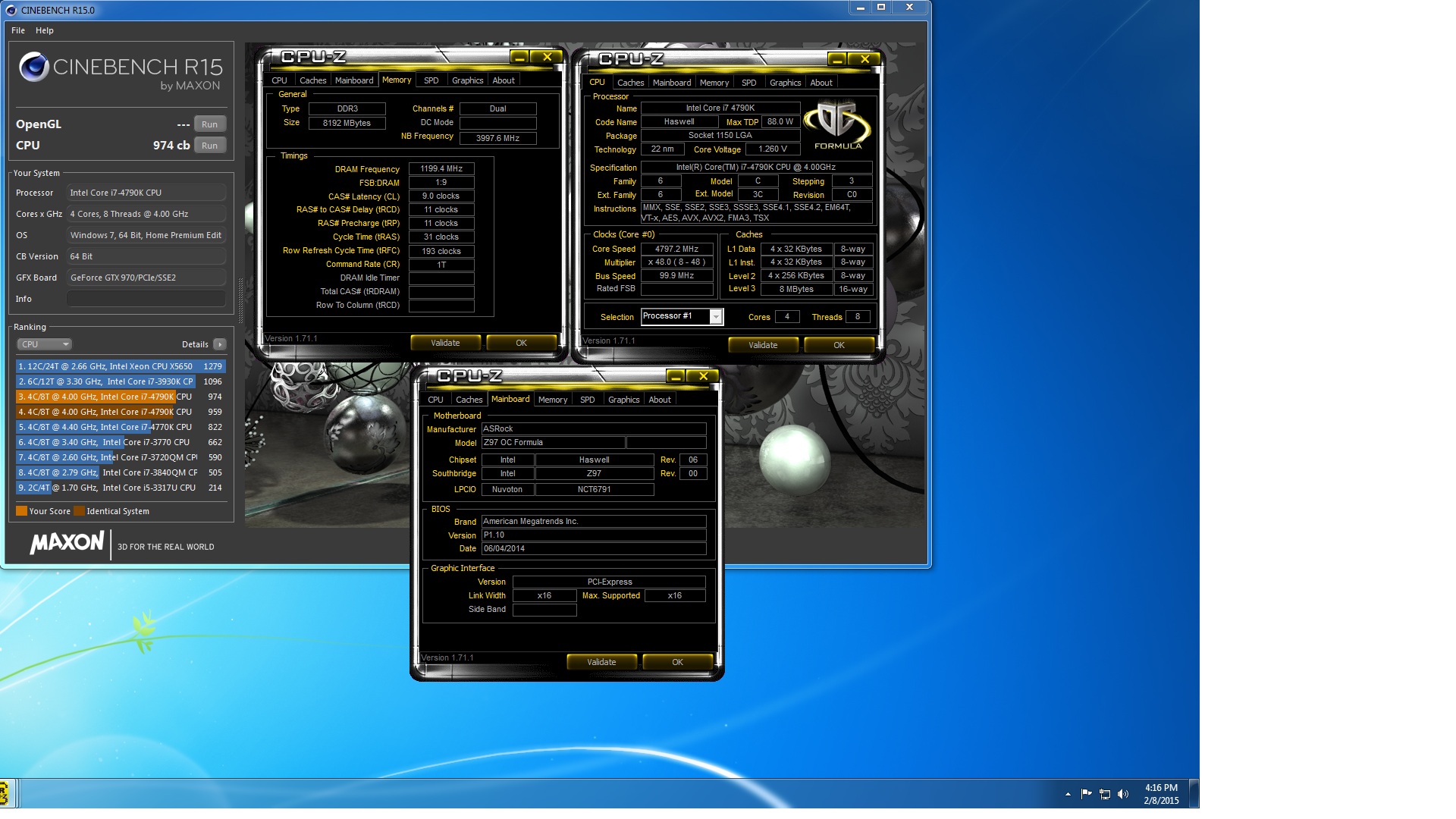This screenshot has width=1456, height=819.
Task: Open Graphics tab in Memory CPU-Z window
Action: pos(468,80)
